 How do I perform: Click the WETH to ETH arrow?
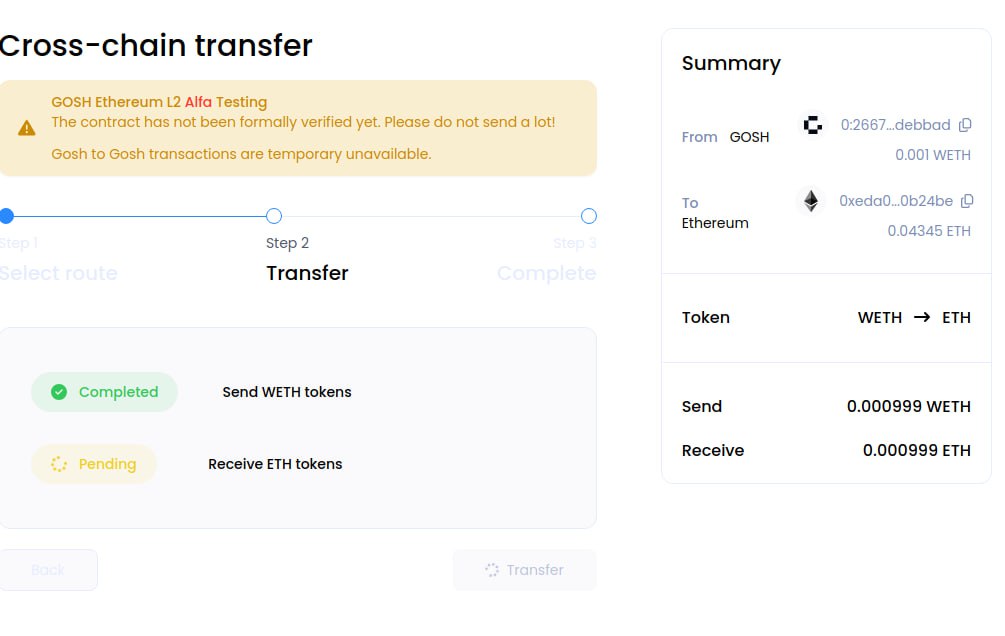click(922, 318)
